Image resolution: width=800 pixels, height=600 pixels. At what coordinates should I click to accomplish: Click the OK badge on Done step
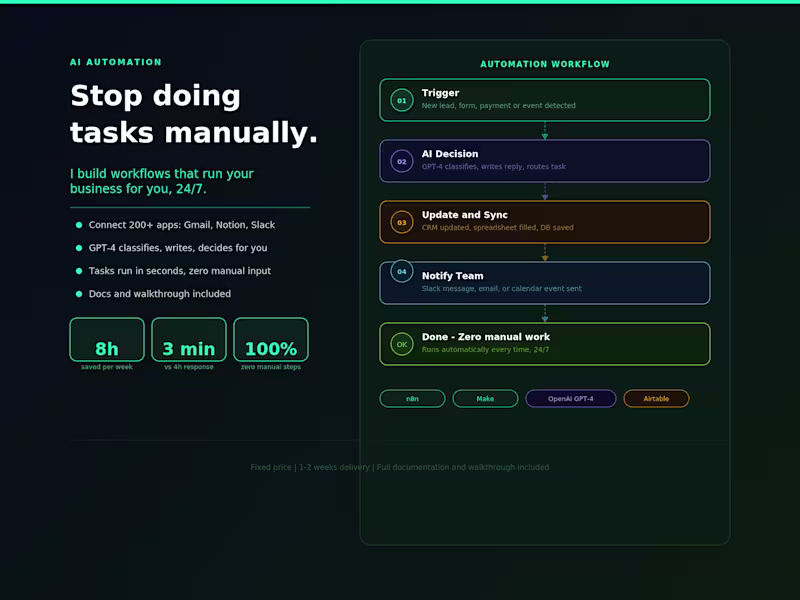[x=400, y=344]
